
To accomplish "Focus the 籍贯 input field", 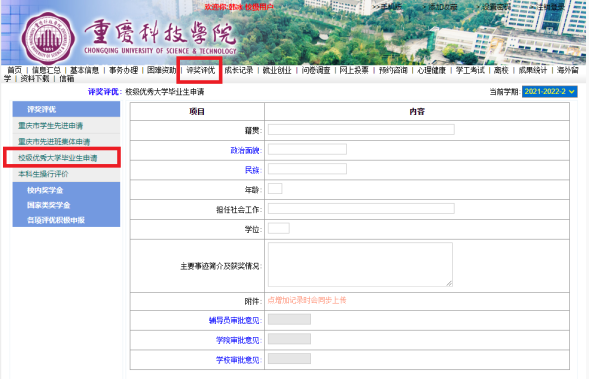I will click(361, 130).
